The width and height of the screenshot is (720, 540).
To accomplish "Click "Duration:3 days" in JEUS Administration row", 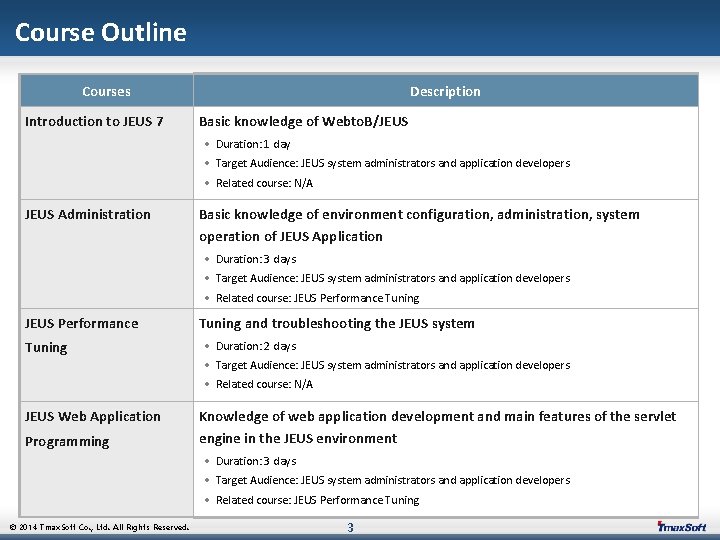I will (x=256, y=259).
